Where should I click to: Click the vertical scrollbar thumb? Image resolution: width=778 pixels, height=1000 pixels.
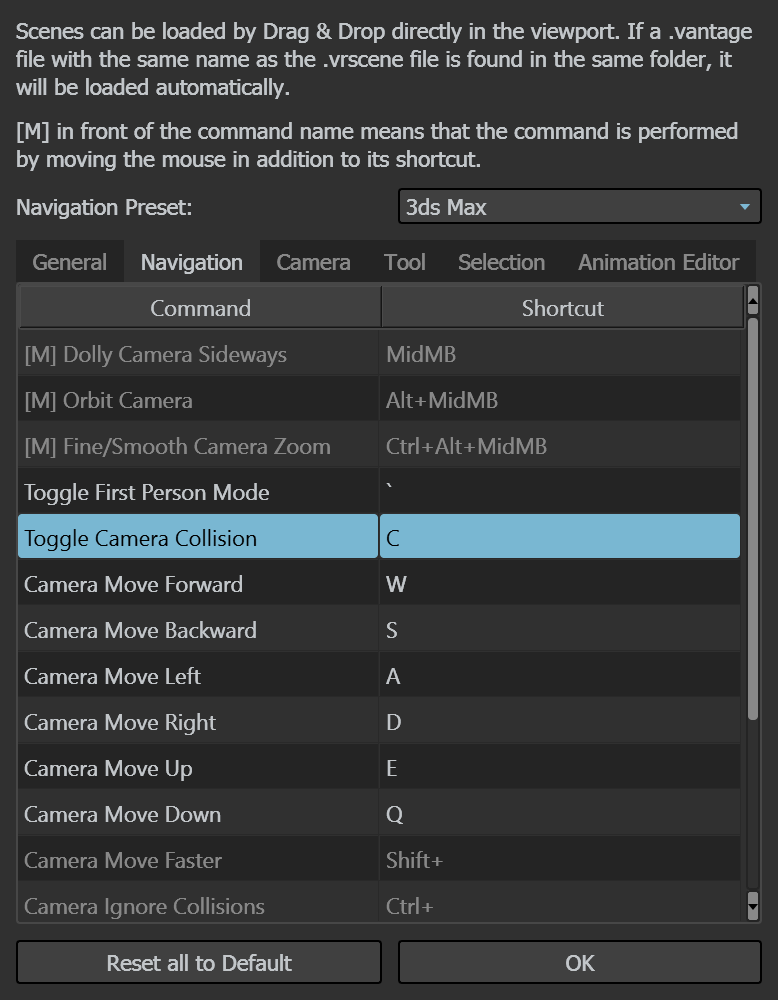(x=752, y=518)
